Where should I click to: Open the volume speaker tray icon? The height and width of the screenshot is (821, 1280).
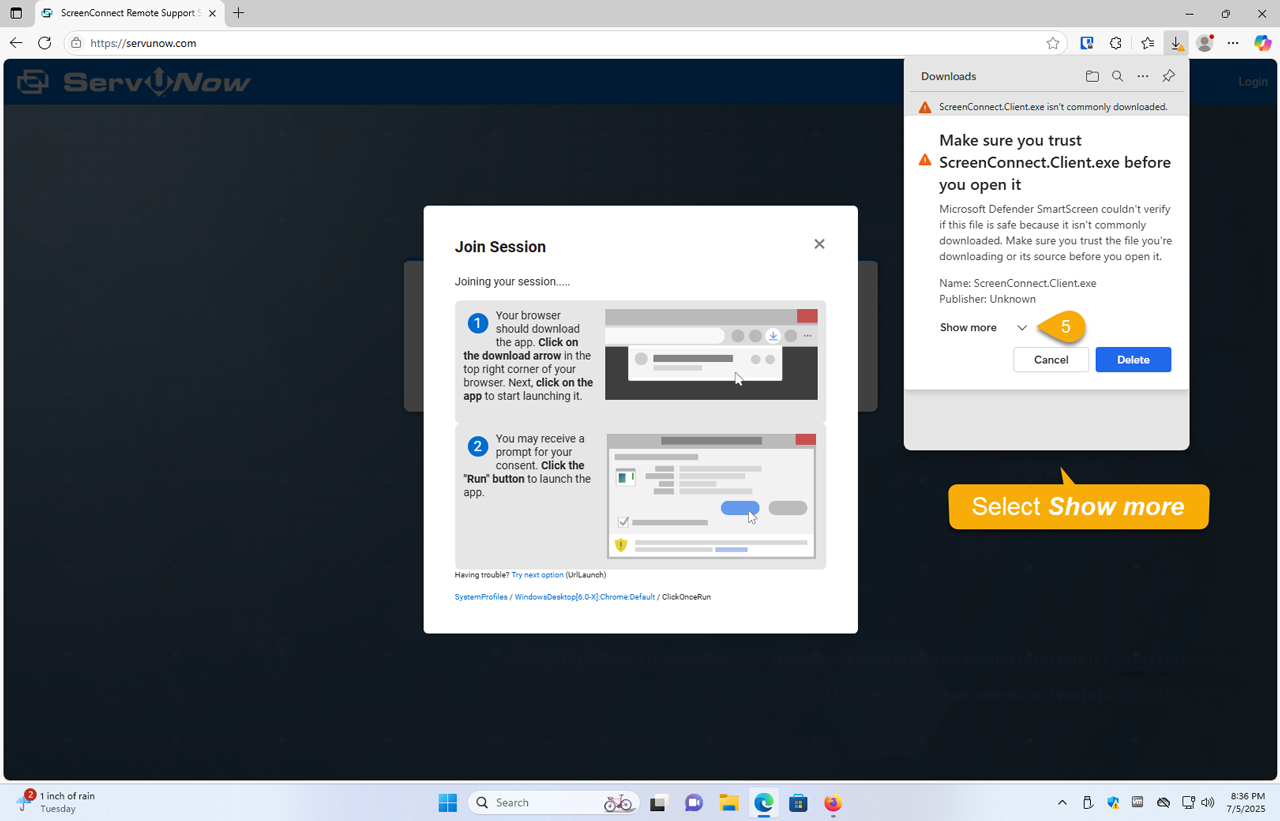[1208, 803]
